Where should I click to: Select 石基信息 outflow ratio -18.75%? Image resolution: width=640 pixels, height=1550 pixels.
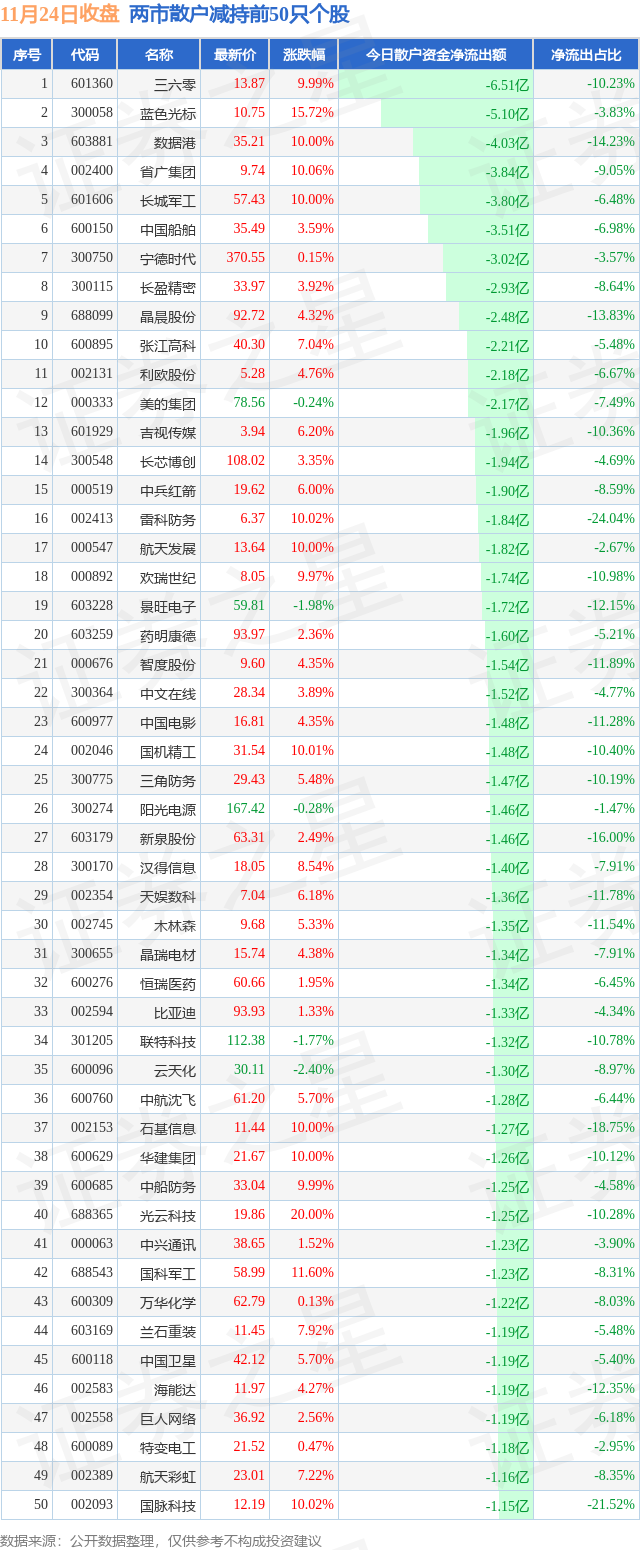[x=610, y=1128]
